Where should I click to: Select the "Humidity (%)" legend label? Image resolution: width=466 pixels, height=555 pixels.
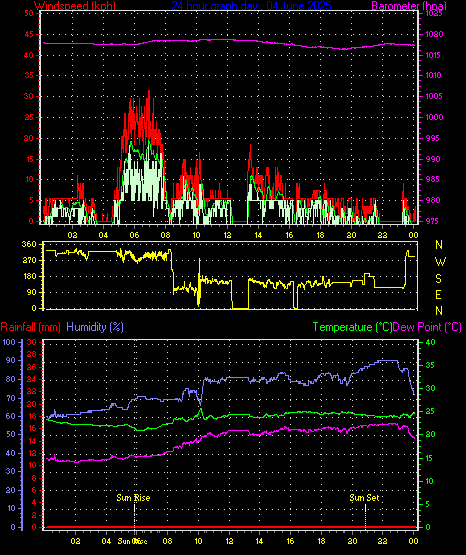pos(95,327)
